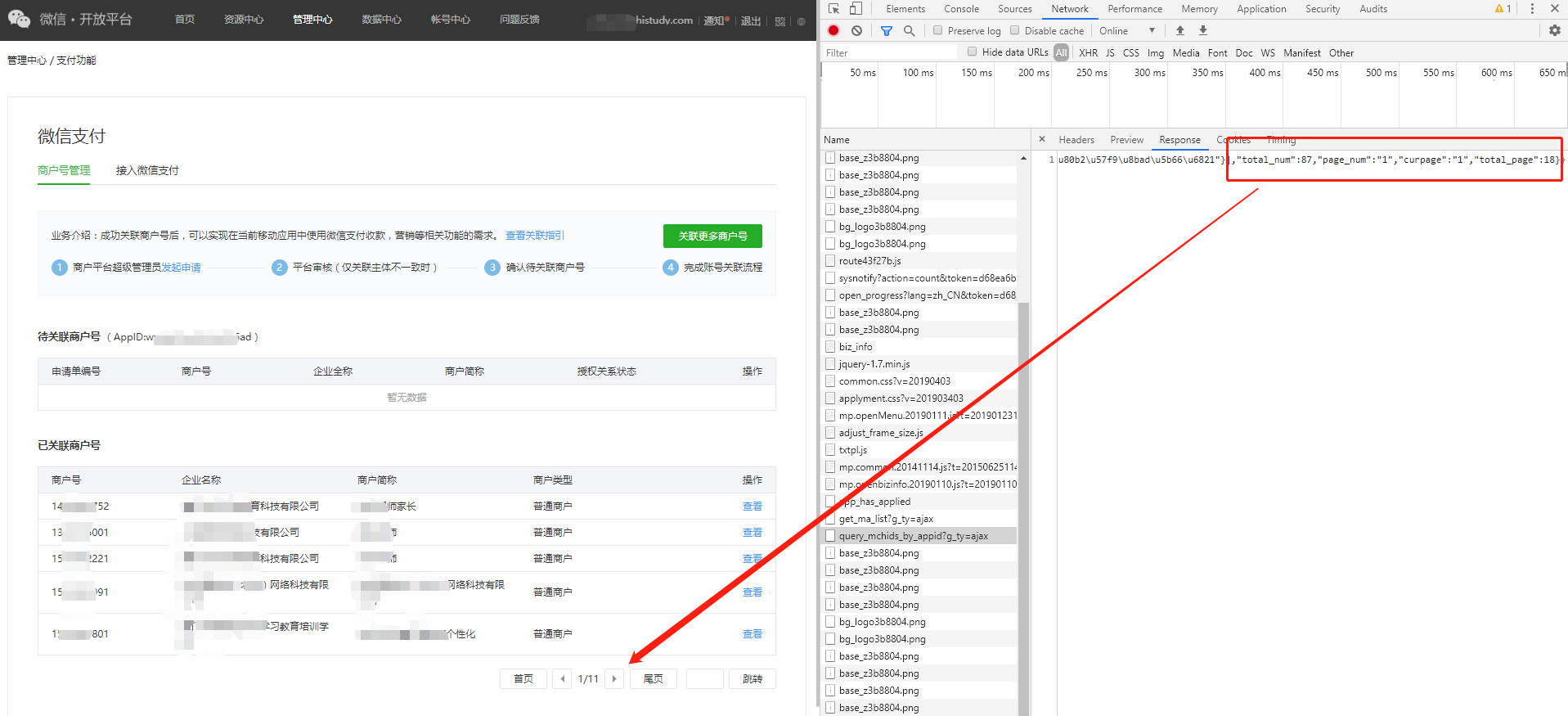Click the WeChat logo in the page header

pos(19,19)
